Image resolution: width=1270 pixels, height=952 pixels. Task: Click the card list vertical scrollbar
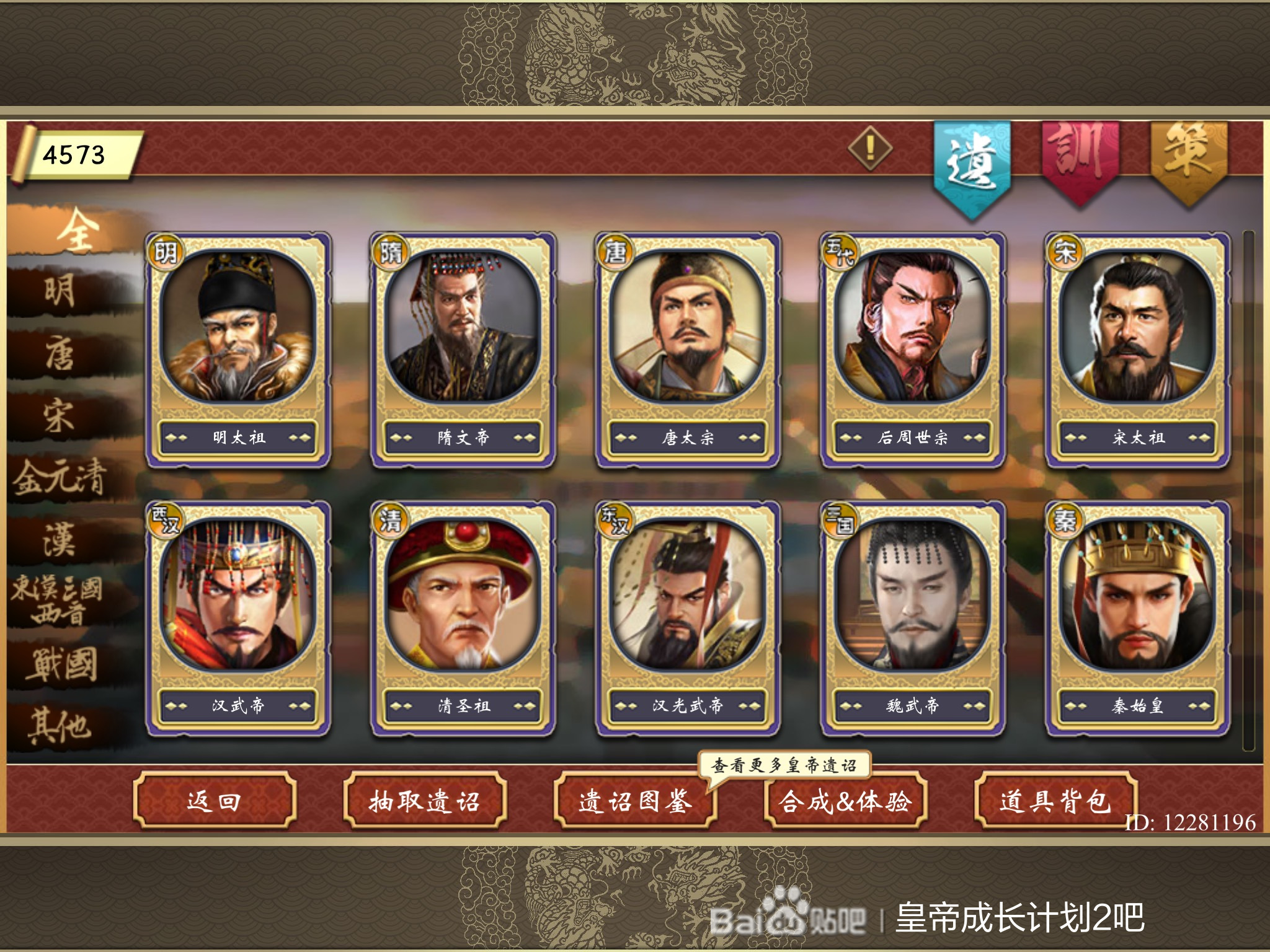[x=1248, y=491]
